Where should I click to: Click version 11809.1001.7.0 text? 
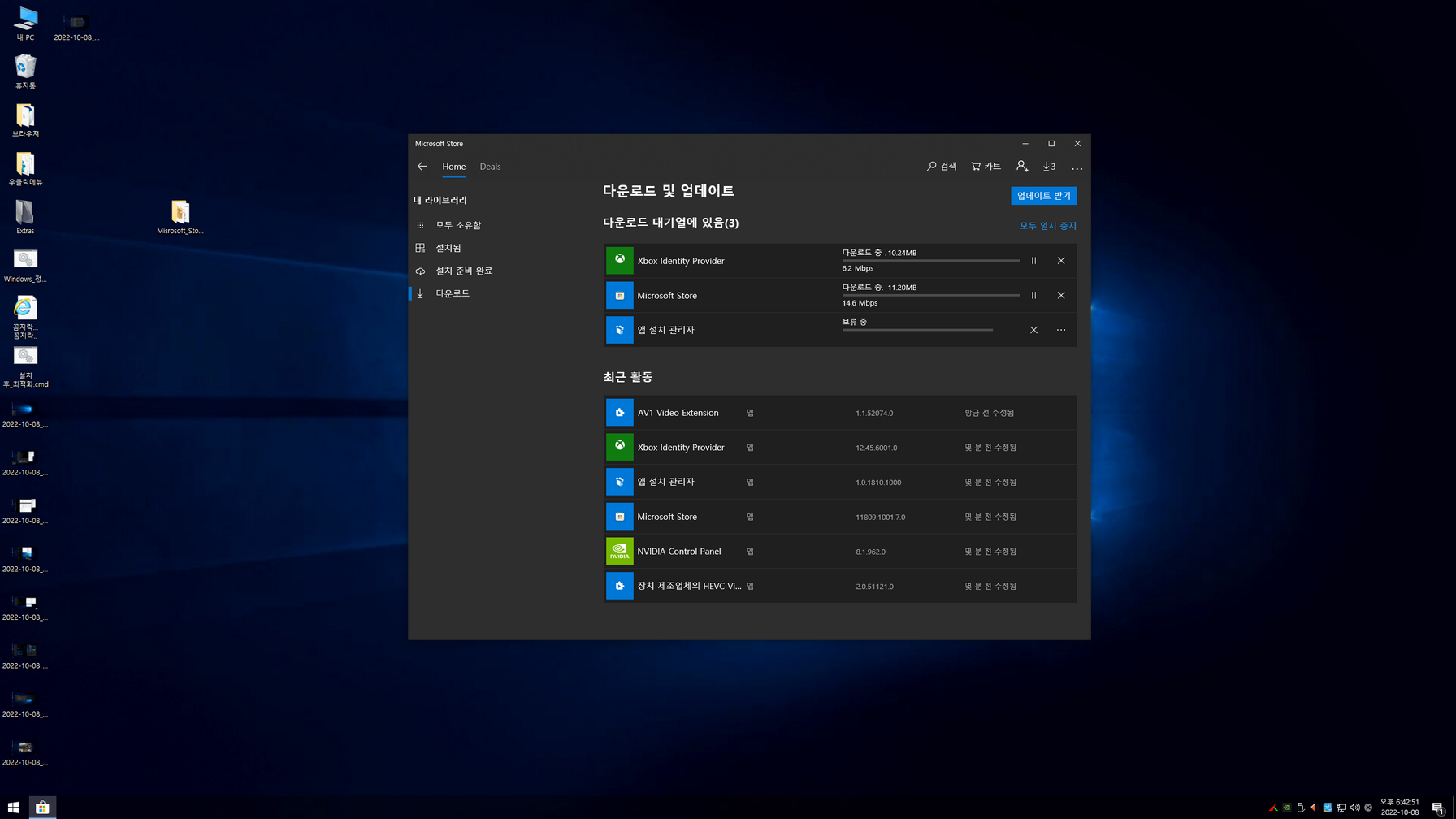(880, 518)
